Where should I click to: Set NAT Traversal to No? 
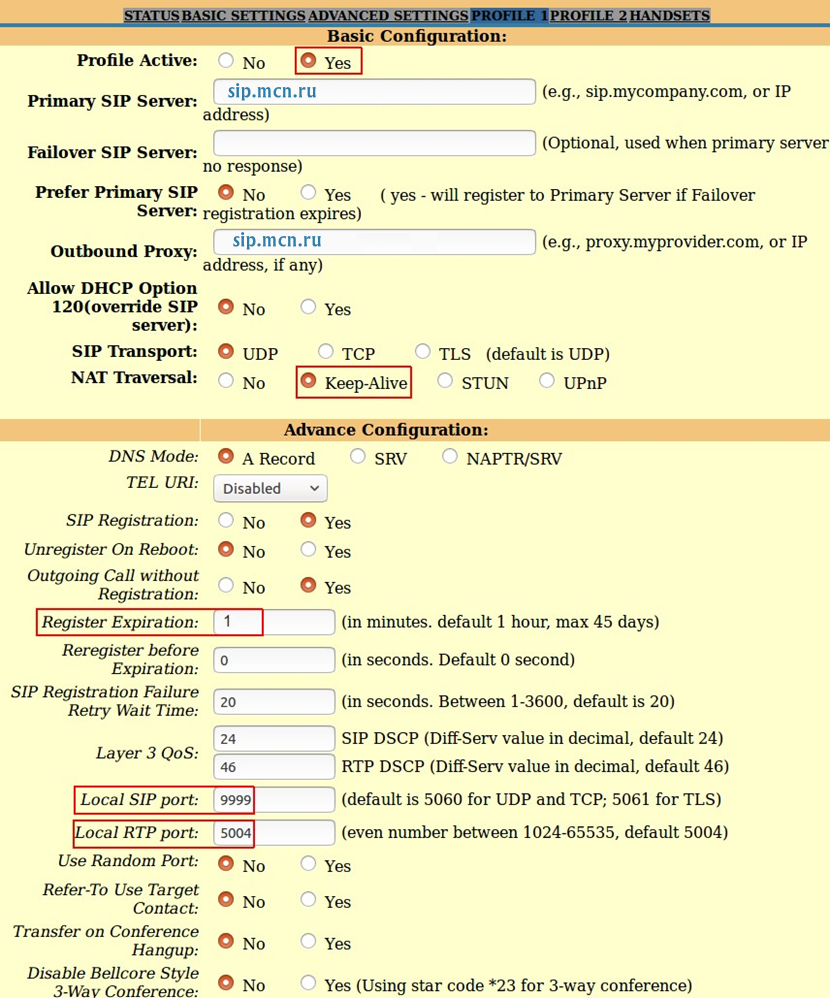coord(226,381)
